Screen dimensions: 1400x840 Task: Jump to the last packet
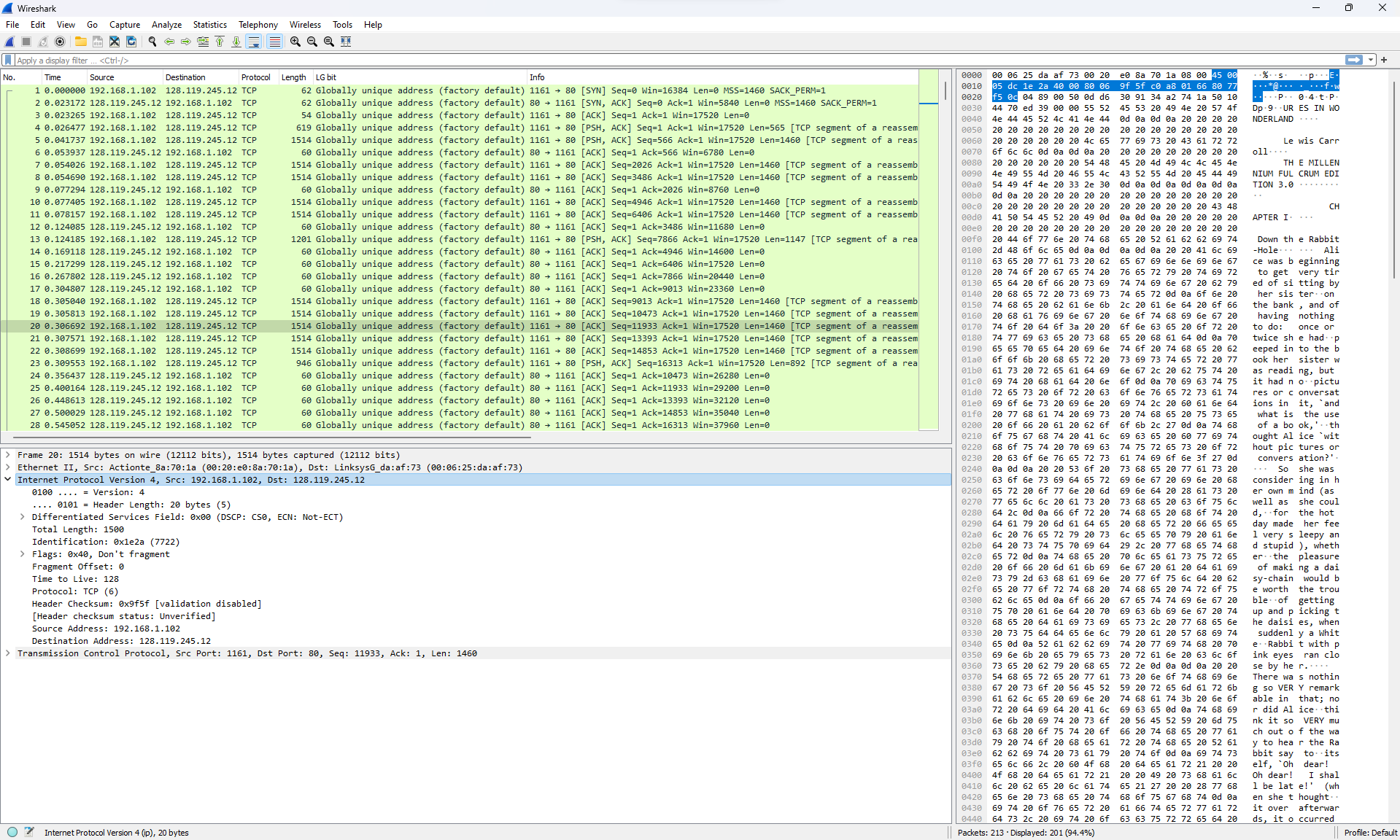coord(236,42)
